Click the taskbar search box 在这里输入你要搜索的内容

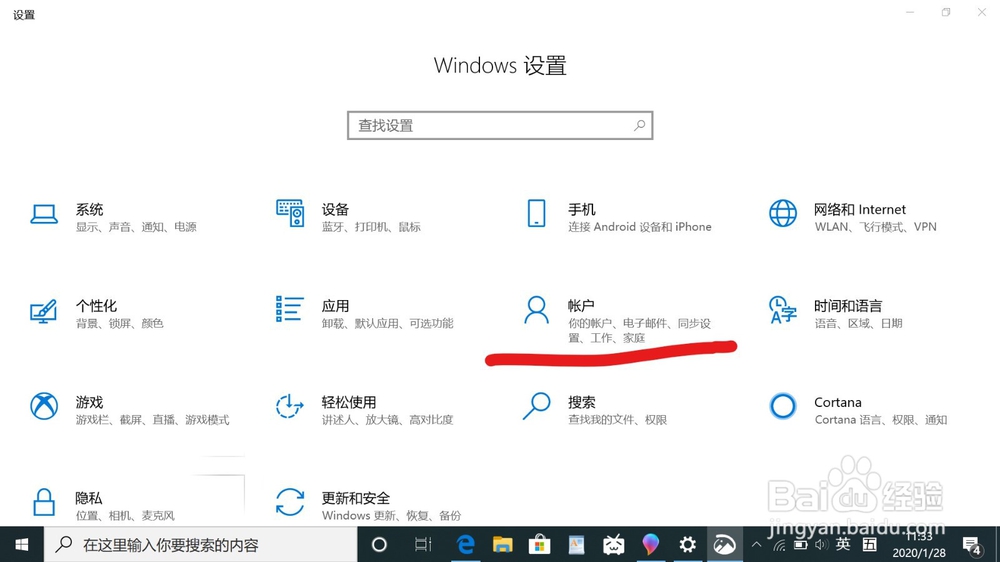[x=201, y=545]
